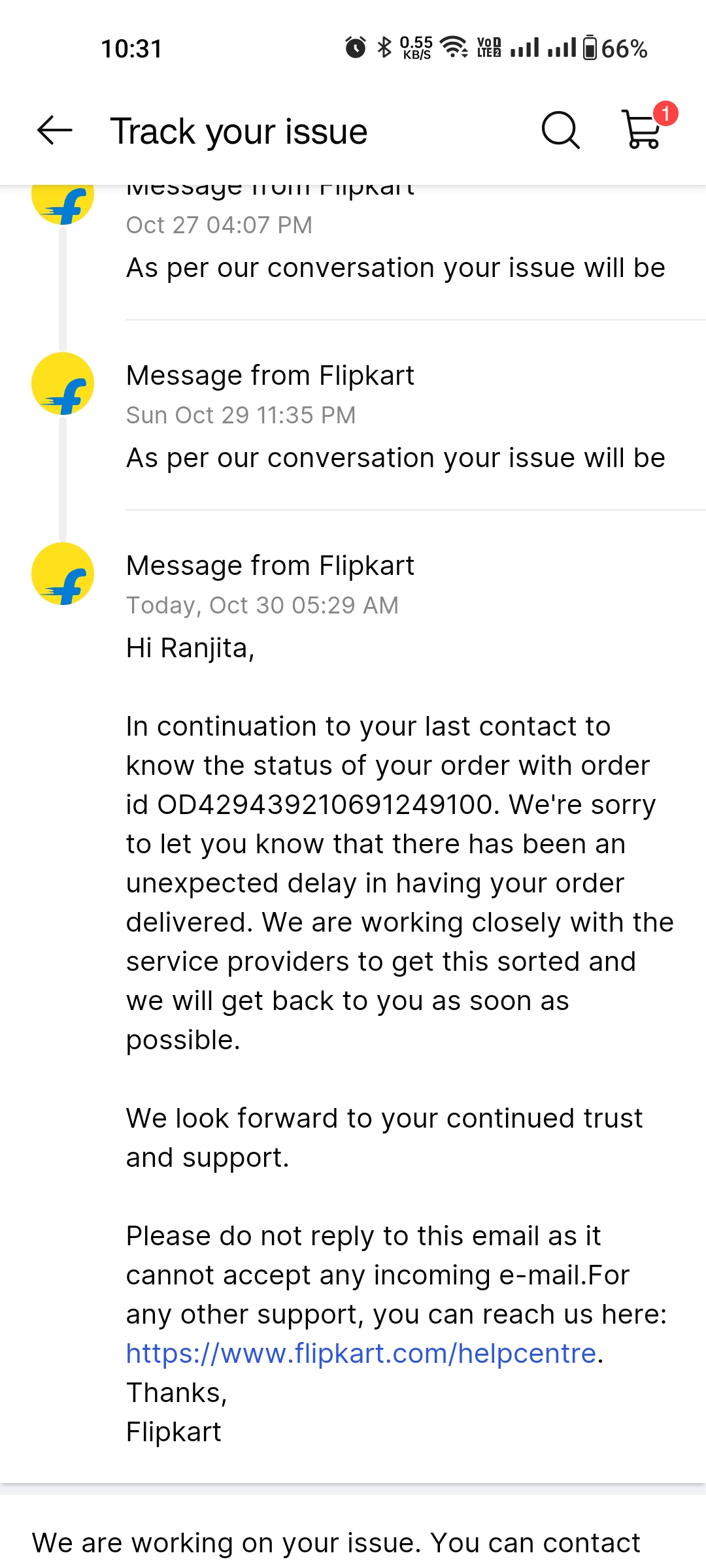Tap the red cart badge showing 1
Image resolution: width=706 pixels, height=1568 pixels.
(665, 114)
